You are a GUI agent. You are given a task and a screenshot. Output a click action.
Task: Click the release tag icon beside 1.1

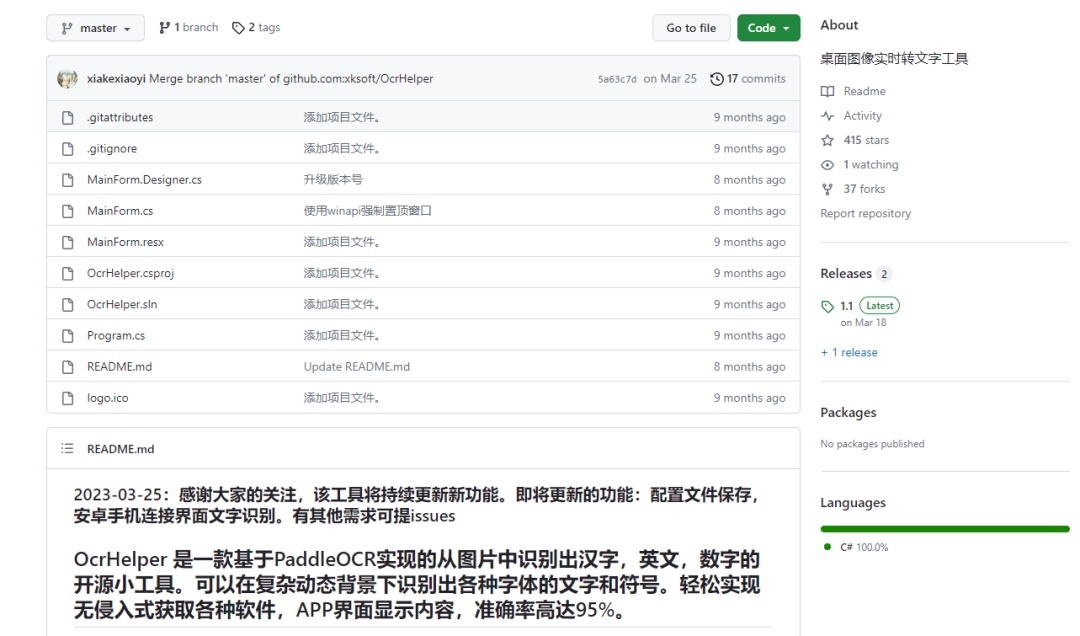[827, 307]
